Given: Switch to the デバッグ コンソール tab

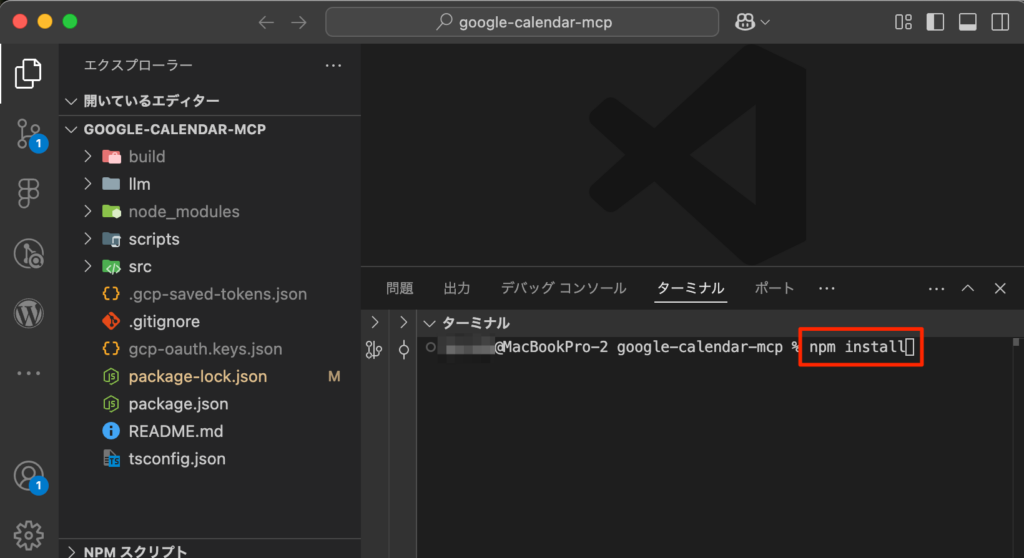Looking at the screenshot, I should (563, 288).
